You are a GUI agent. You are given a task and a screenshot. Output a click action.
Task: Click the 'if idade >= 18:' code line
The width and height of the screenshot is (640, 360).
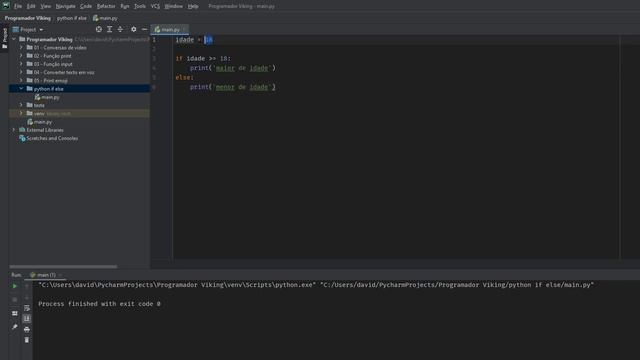[x=203, y=58]
